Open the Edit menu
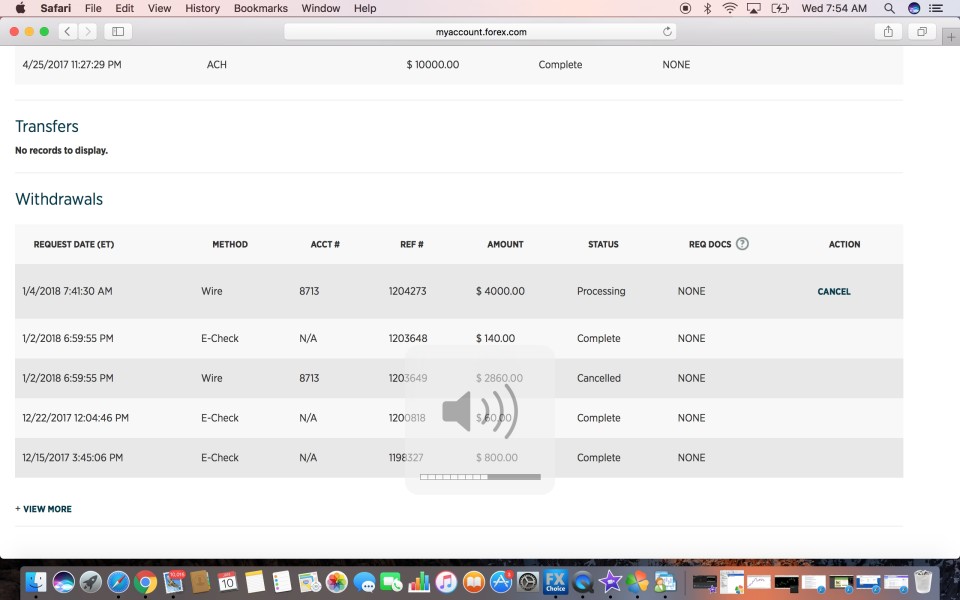 124,8
